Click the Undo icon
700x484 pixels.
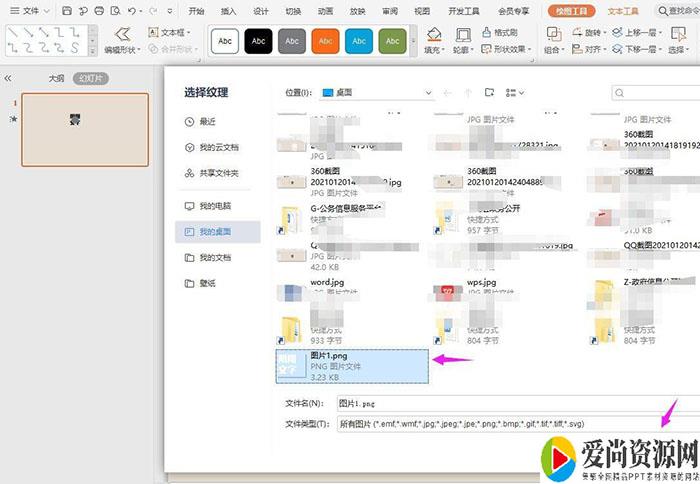pos(132,11)
